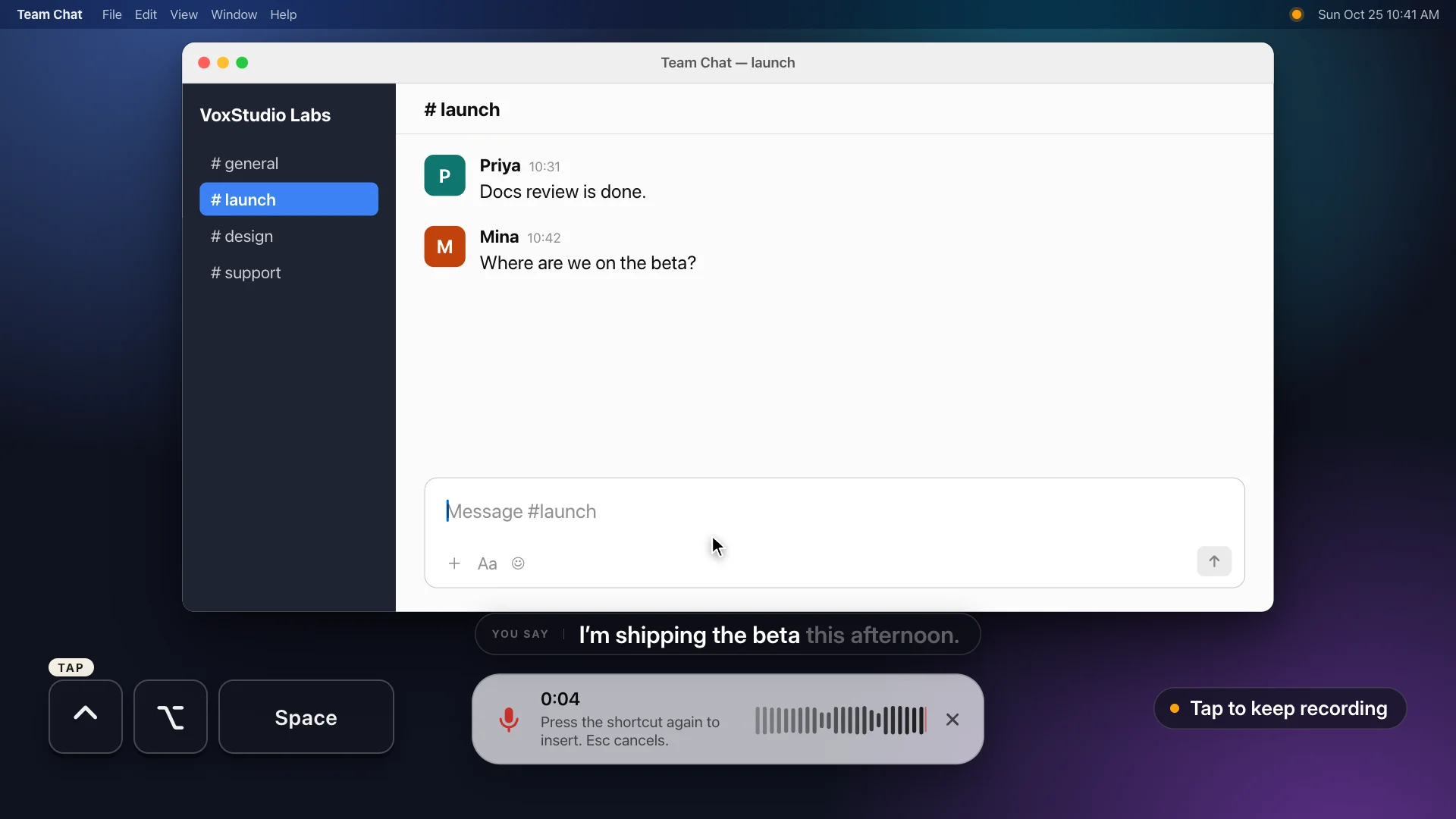The image size is (1456, 819).
Task: Click the "I'm shipping the beta" caption text
Action: (x=689, y=635)
